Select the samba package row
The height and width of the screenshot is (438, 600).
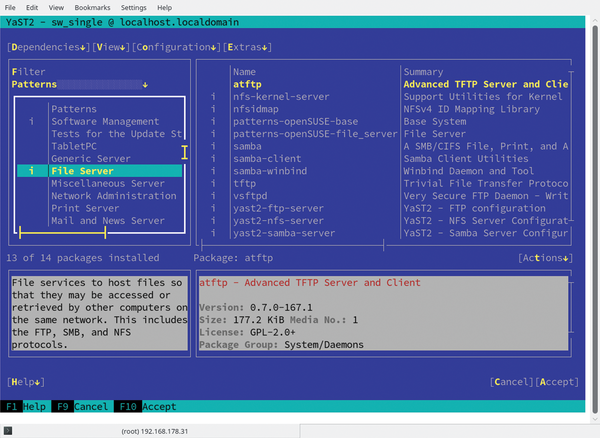[x=385, y=146]
